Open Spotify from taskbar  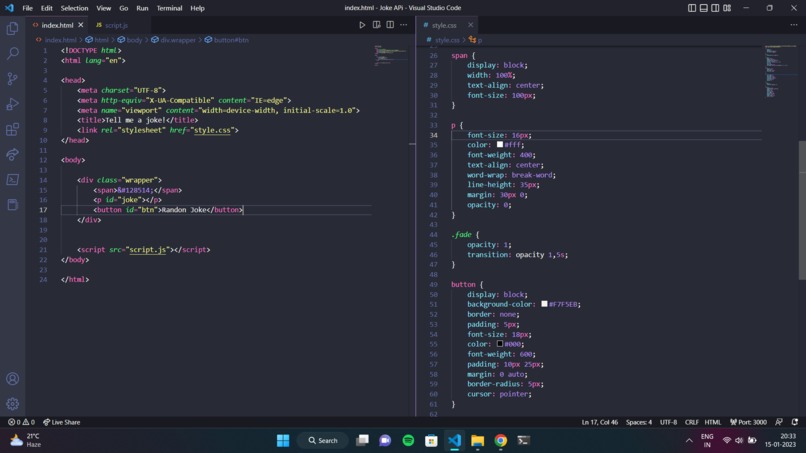(408, 441)
